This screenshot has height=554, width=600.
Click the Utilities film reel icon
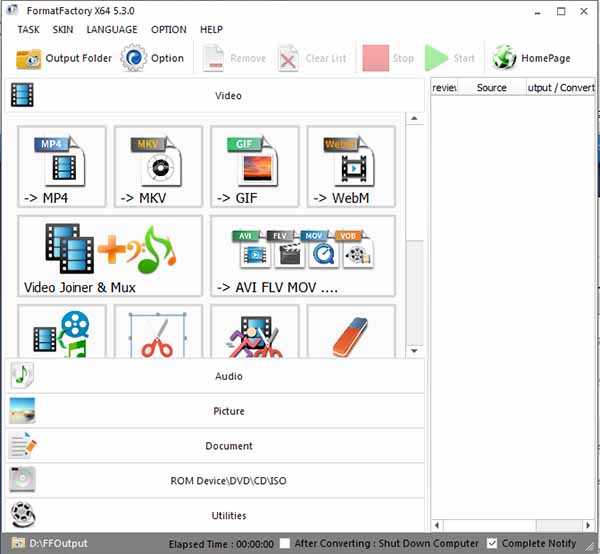click(23, 515)
